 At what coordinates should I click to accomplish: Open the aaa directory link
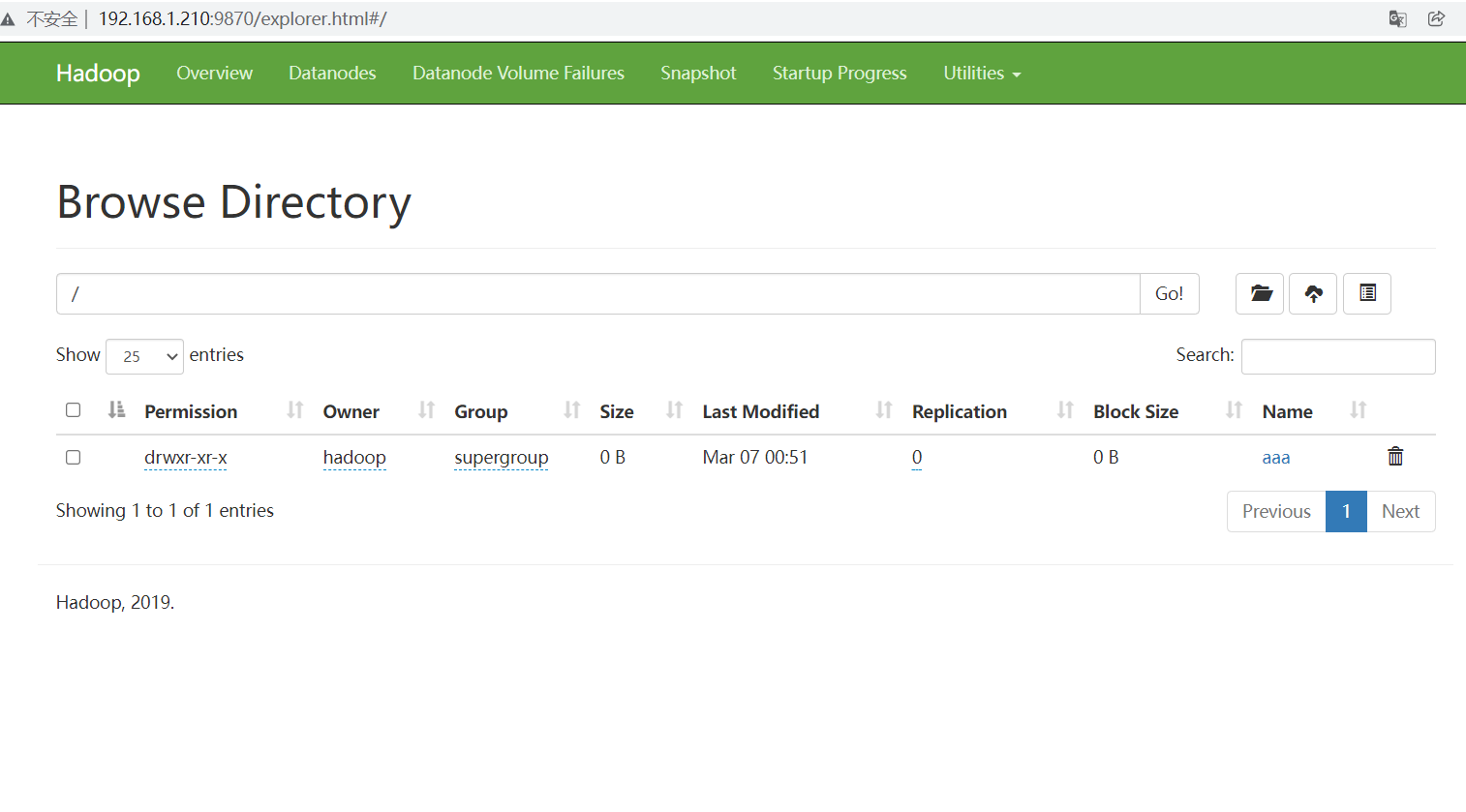point(1275,457)
